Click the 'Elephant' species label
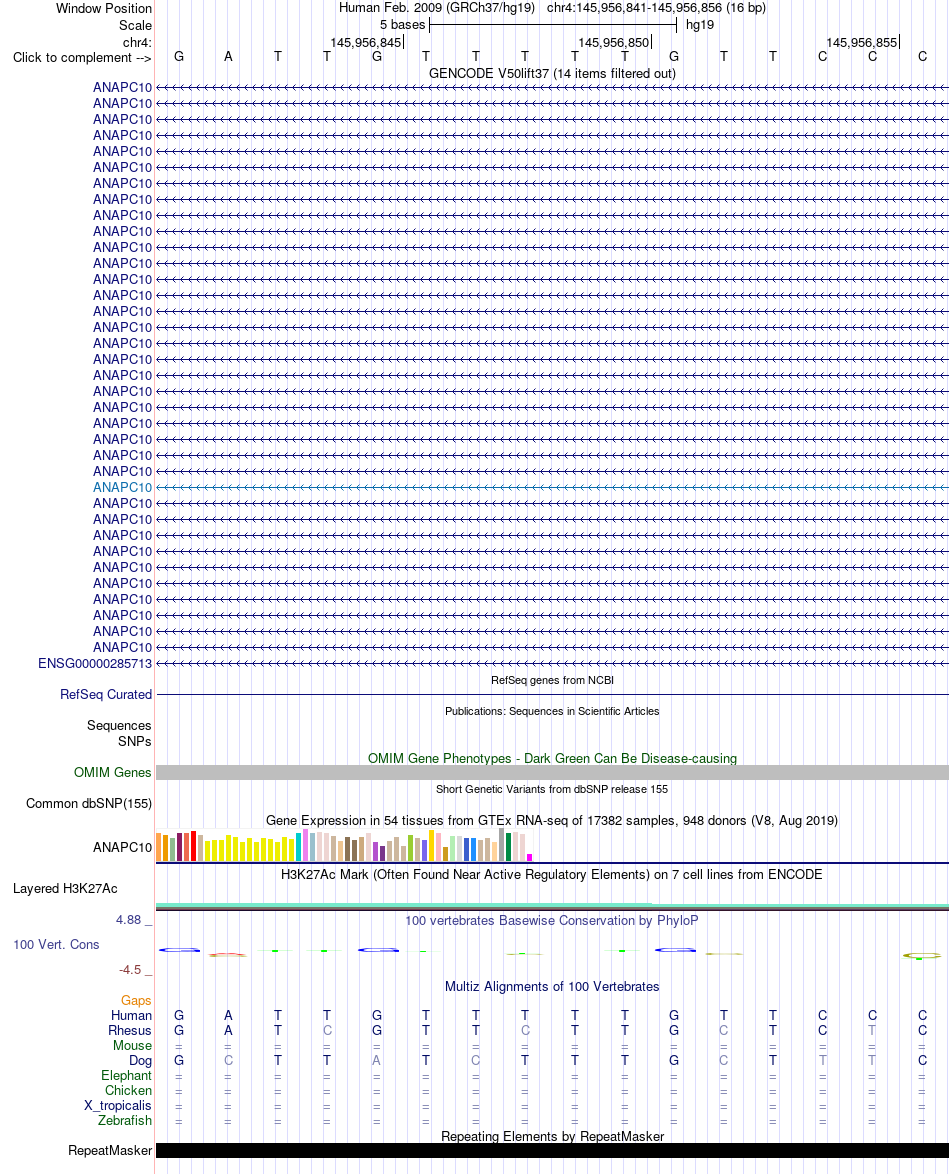The width and height of the screenshot is (950, 1174). pyautogui.click(x=127, y=1076)
